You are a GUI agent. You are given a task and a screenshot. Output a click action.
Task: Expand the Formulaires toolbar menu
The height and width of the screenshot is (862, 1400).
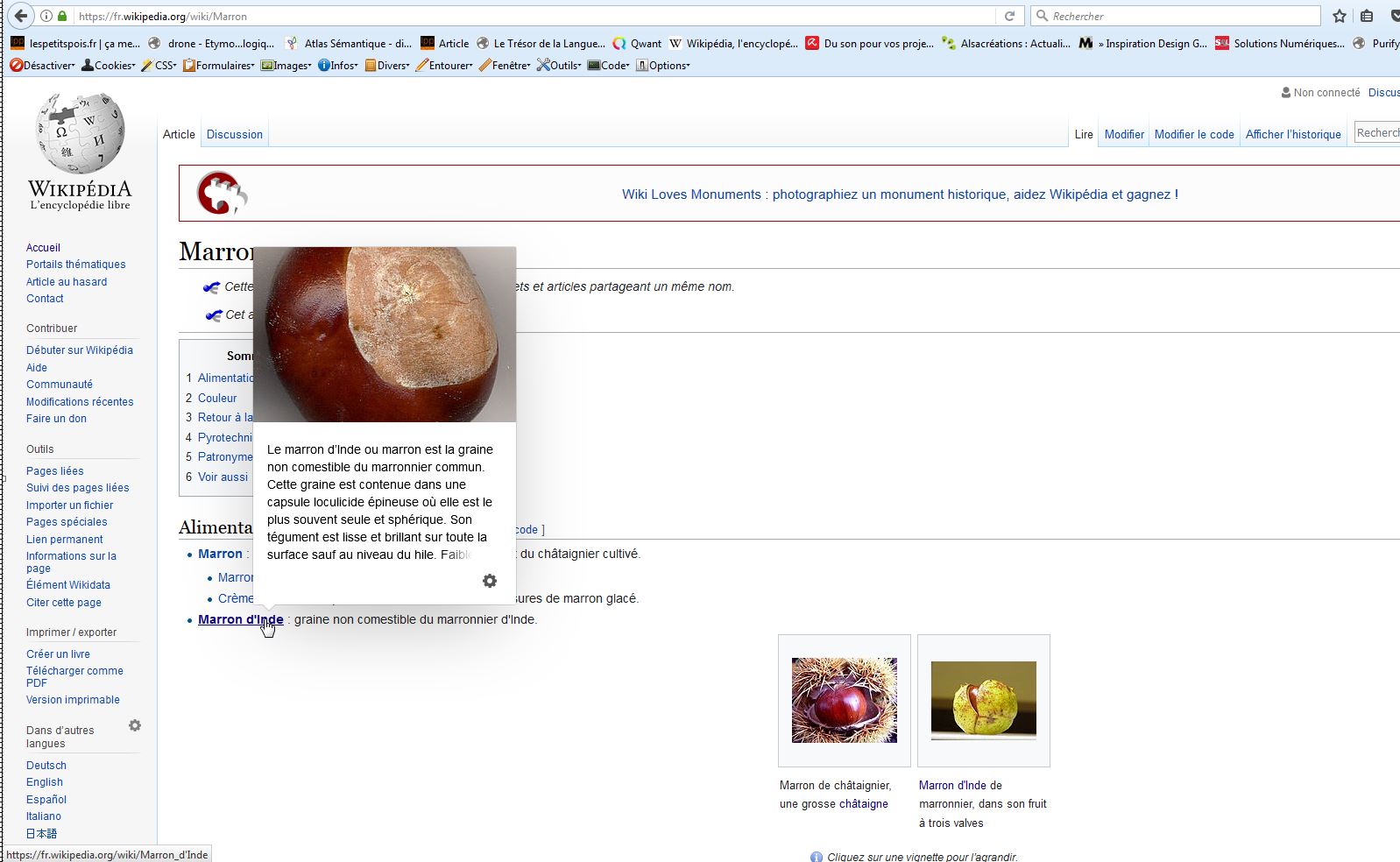point(219,65)
